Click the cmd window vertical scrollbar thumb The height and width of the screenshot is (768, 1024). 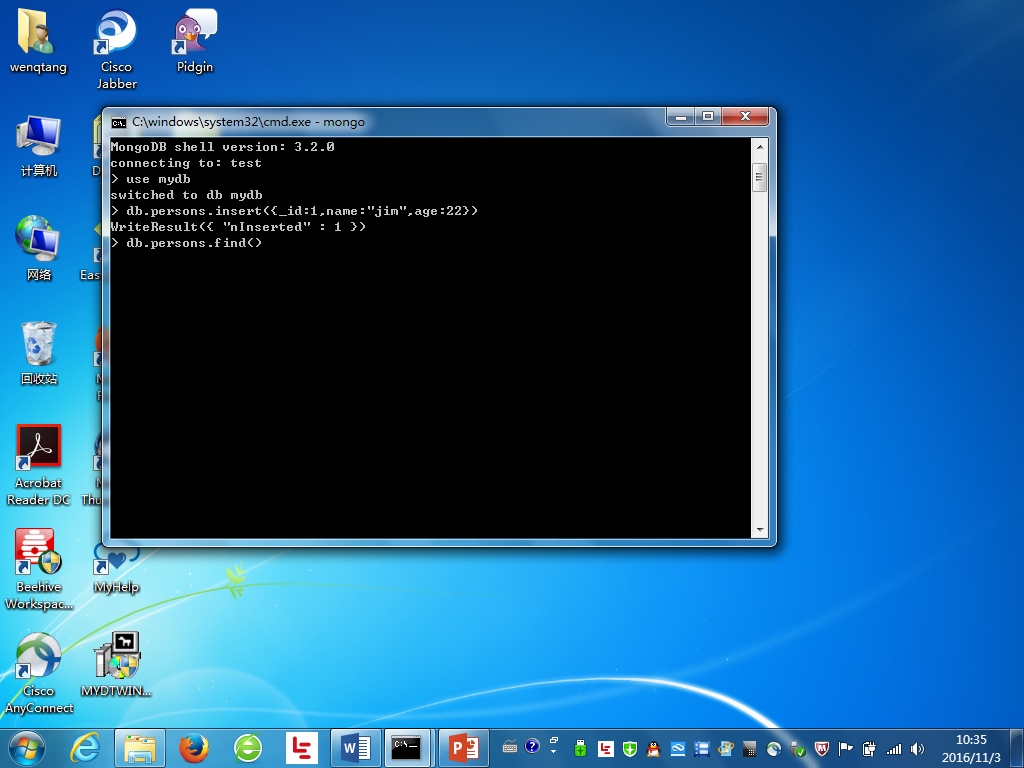[759, 178]
